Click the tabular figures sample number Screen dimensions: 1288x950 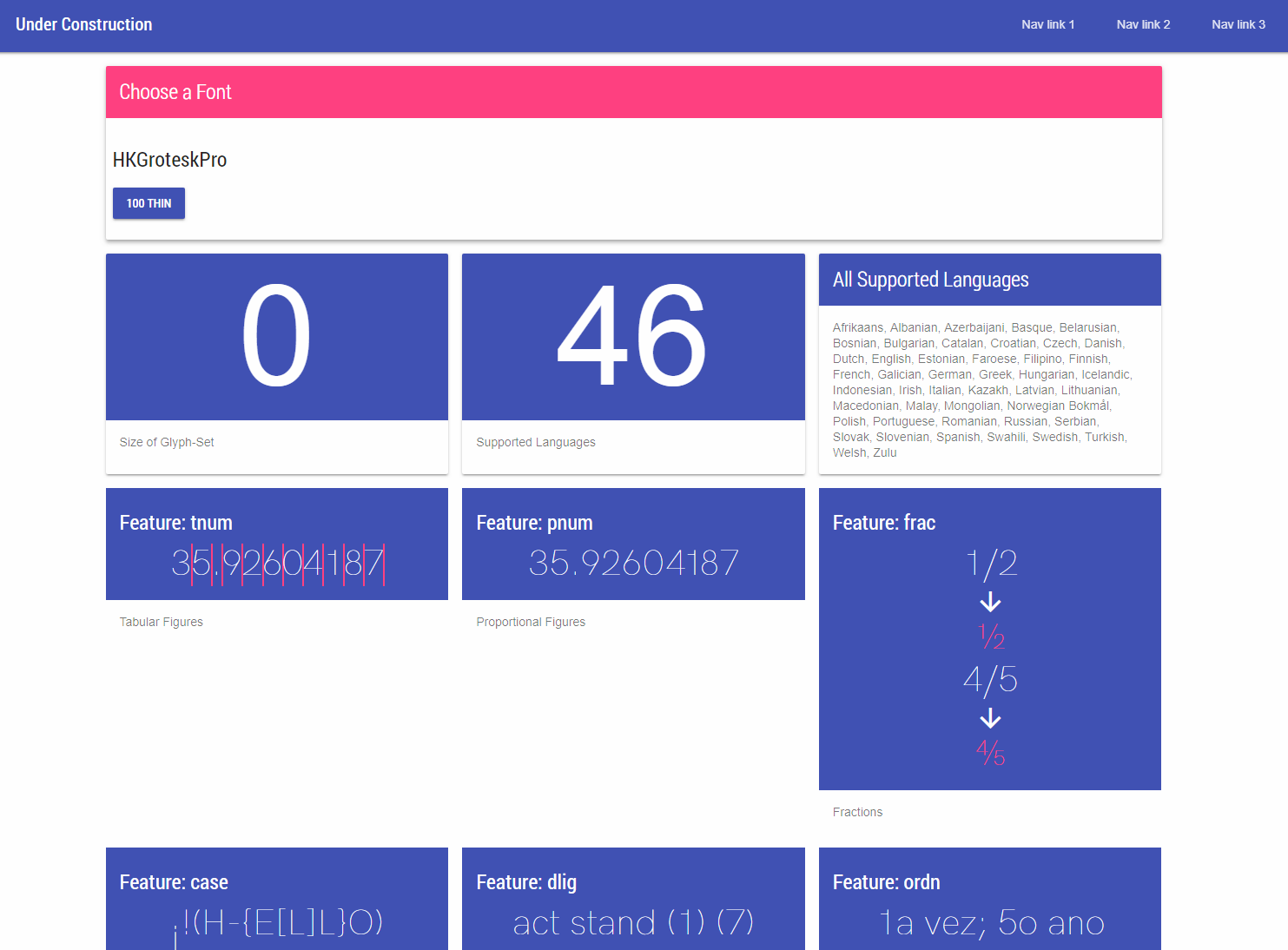click(277, 563)
